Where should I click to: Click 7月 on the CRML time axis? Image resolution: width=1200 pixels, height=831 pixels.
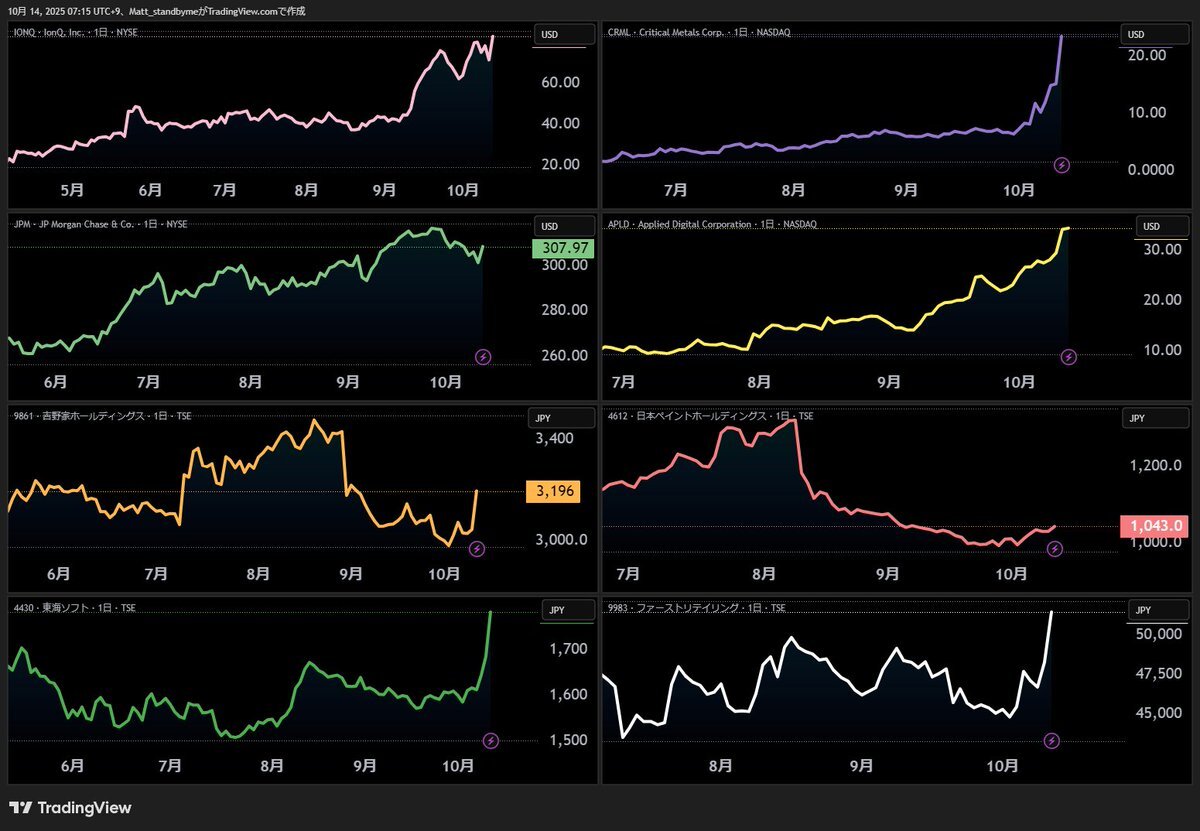pyautogui.click(x=675, y=189)
